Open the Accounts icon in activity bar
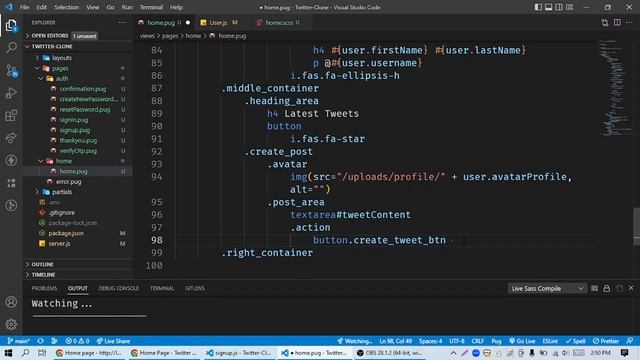This screenshot has height=360, width=640. pyautogui.click(x=11, y=302)
